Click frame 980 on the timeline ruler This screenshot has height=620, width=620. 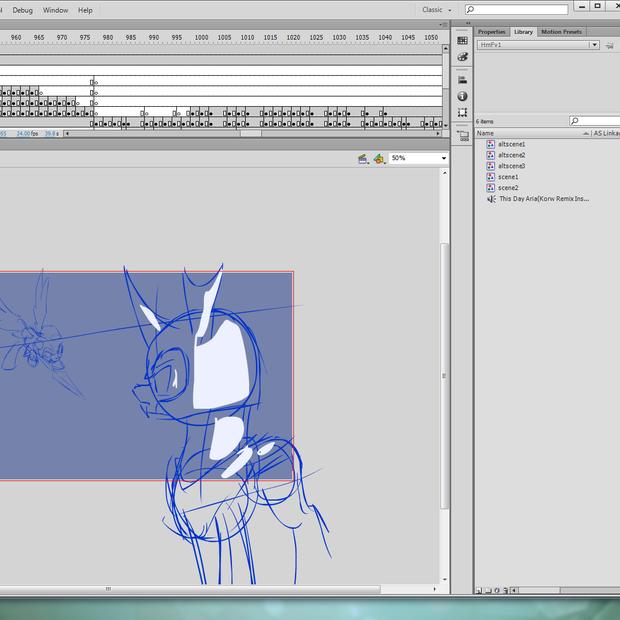(108, 38)
